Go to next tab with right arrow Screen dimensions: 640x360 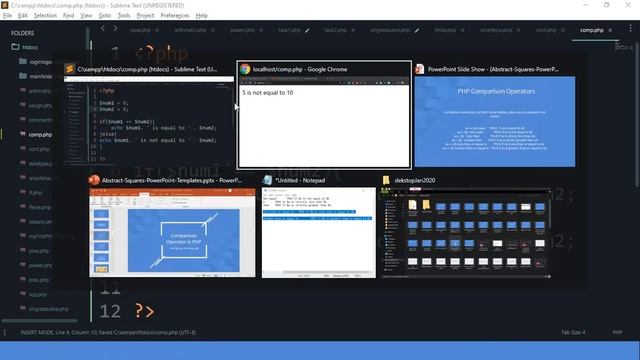click(x=116, y=28)
